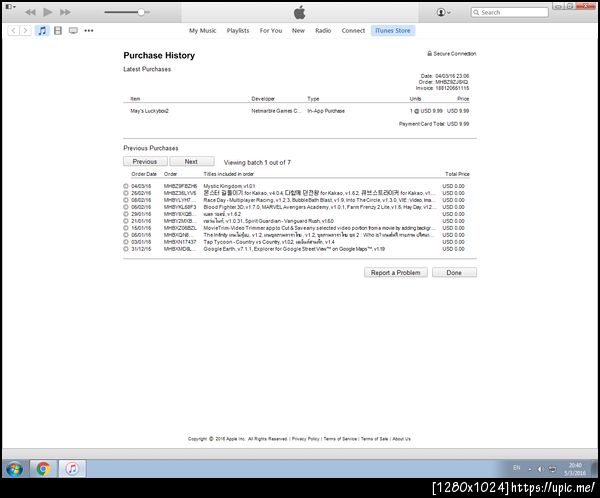Click the Apple logo in the header
600x498 pixels.
[300, 12]
